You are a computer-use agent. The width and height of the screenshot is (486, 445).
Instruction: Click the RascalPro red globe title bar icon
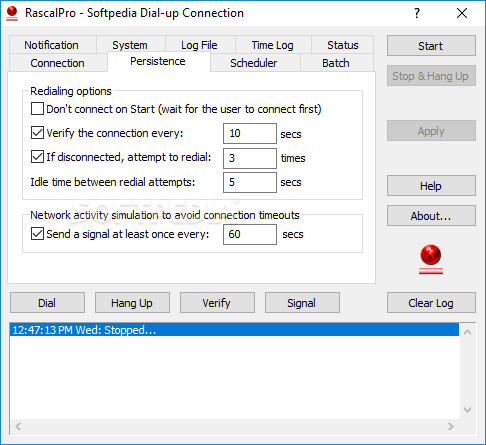click(12, 13)
